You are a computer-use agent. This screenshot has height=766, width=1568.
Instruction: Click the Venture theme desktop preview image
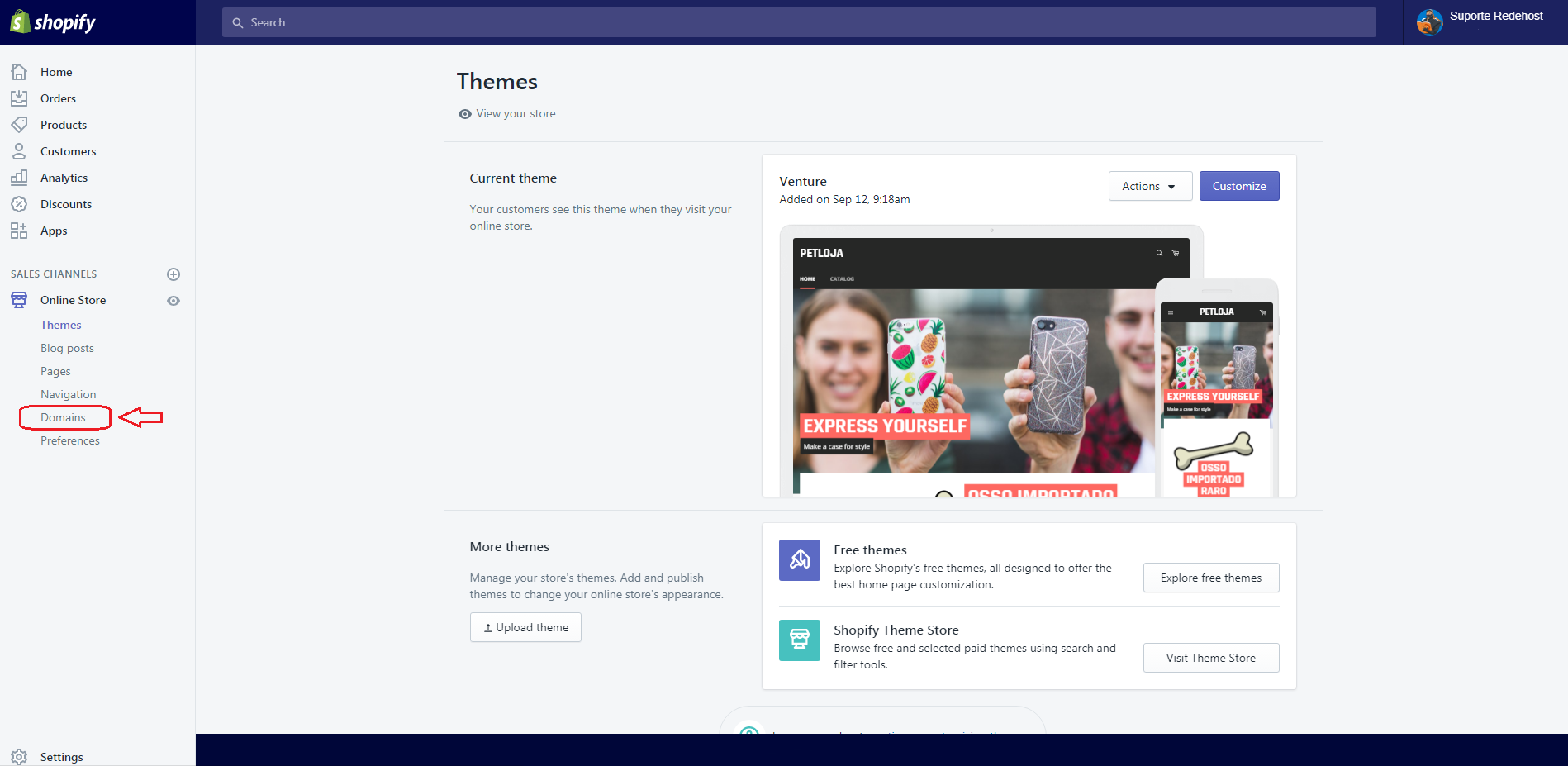975,372
